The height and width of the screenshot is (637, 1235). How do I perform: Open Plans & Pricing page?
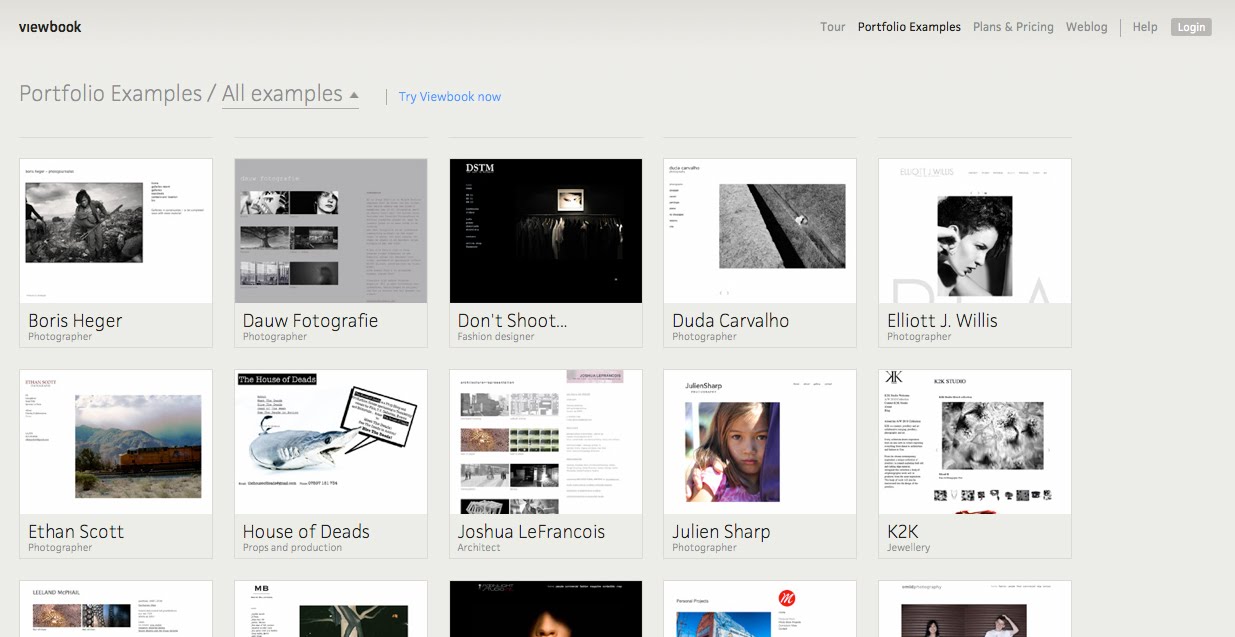(1013, 27)
